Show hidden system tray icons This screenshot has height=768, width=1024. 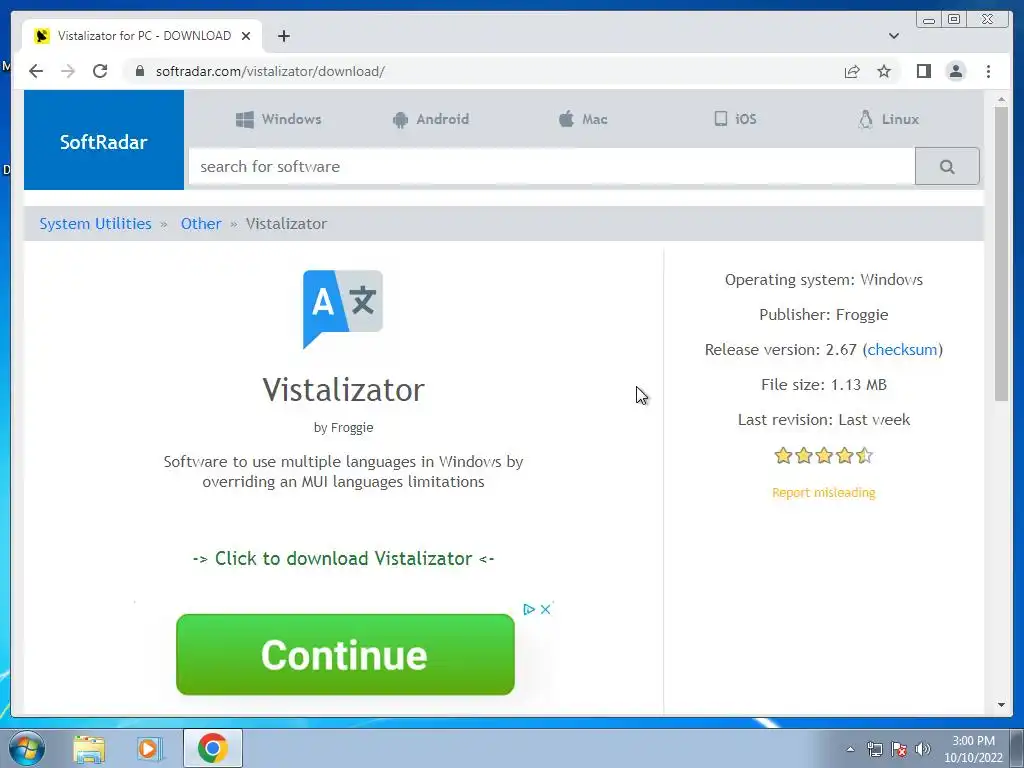coord(850,749)
